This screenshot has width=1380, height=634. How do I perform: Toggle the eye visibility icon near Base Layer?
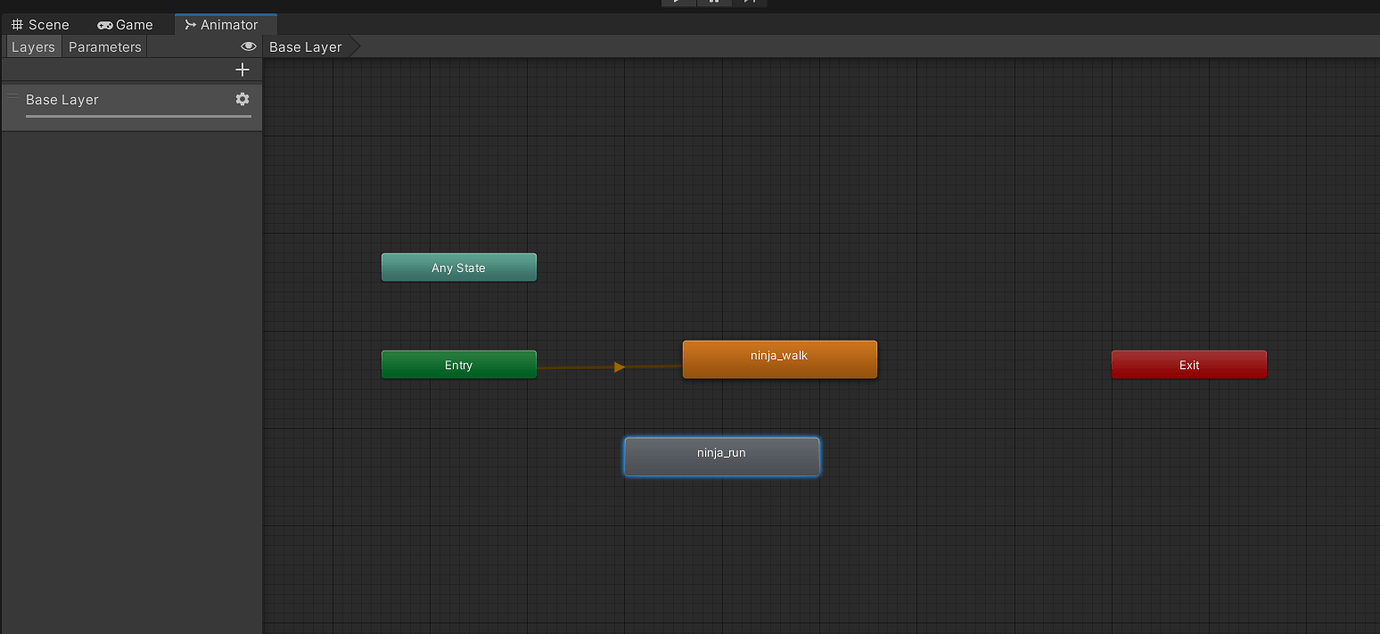[248, 46]
